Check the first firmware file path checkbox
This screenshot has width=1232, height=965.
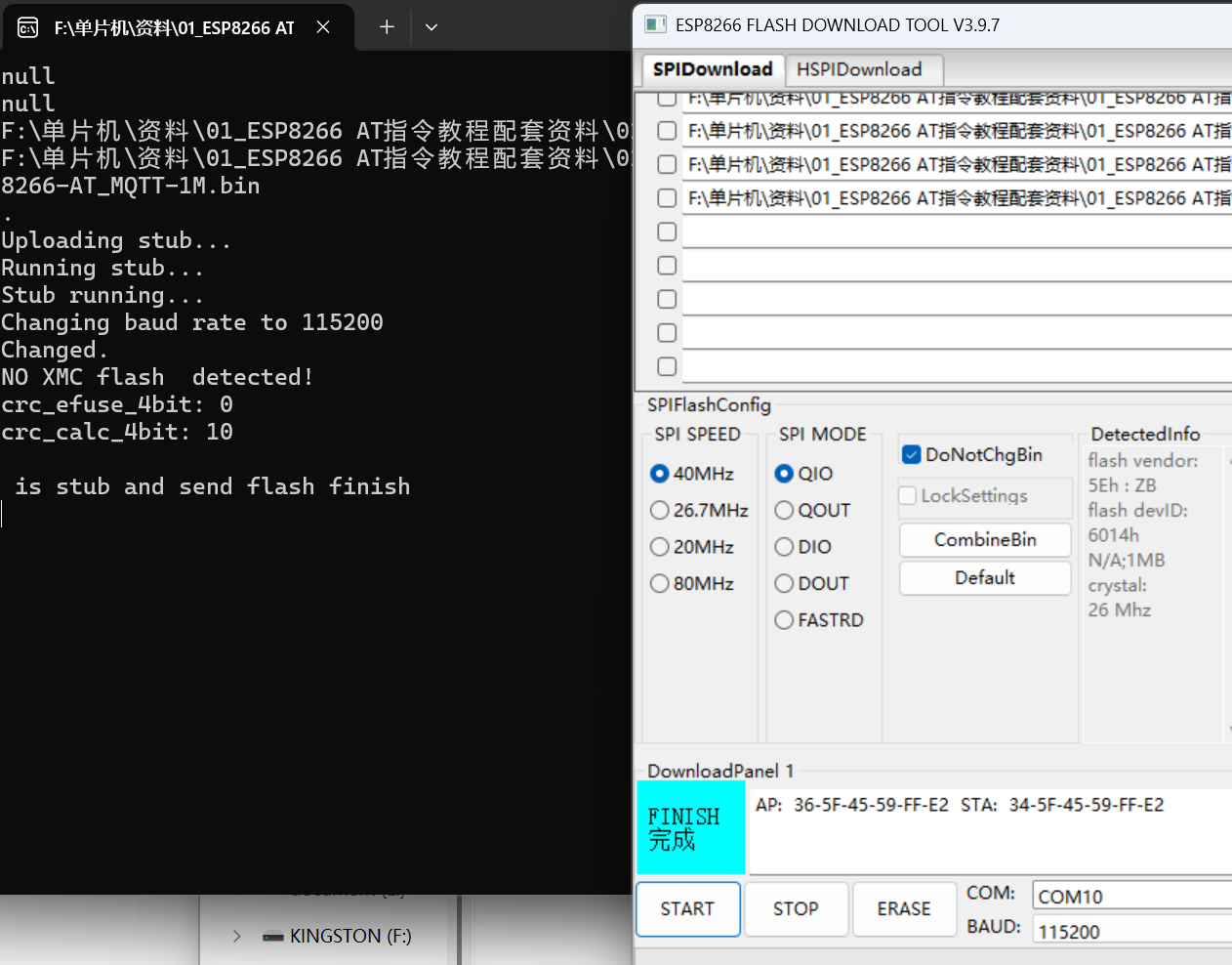[666, 98]
